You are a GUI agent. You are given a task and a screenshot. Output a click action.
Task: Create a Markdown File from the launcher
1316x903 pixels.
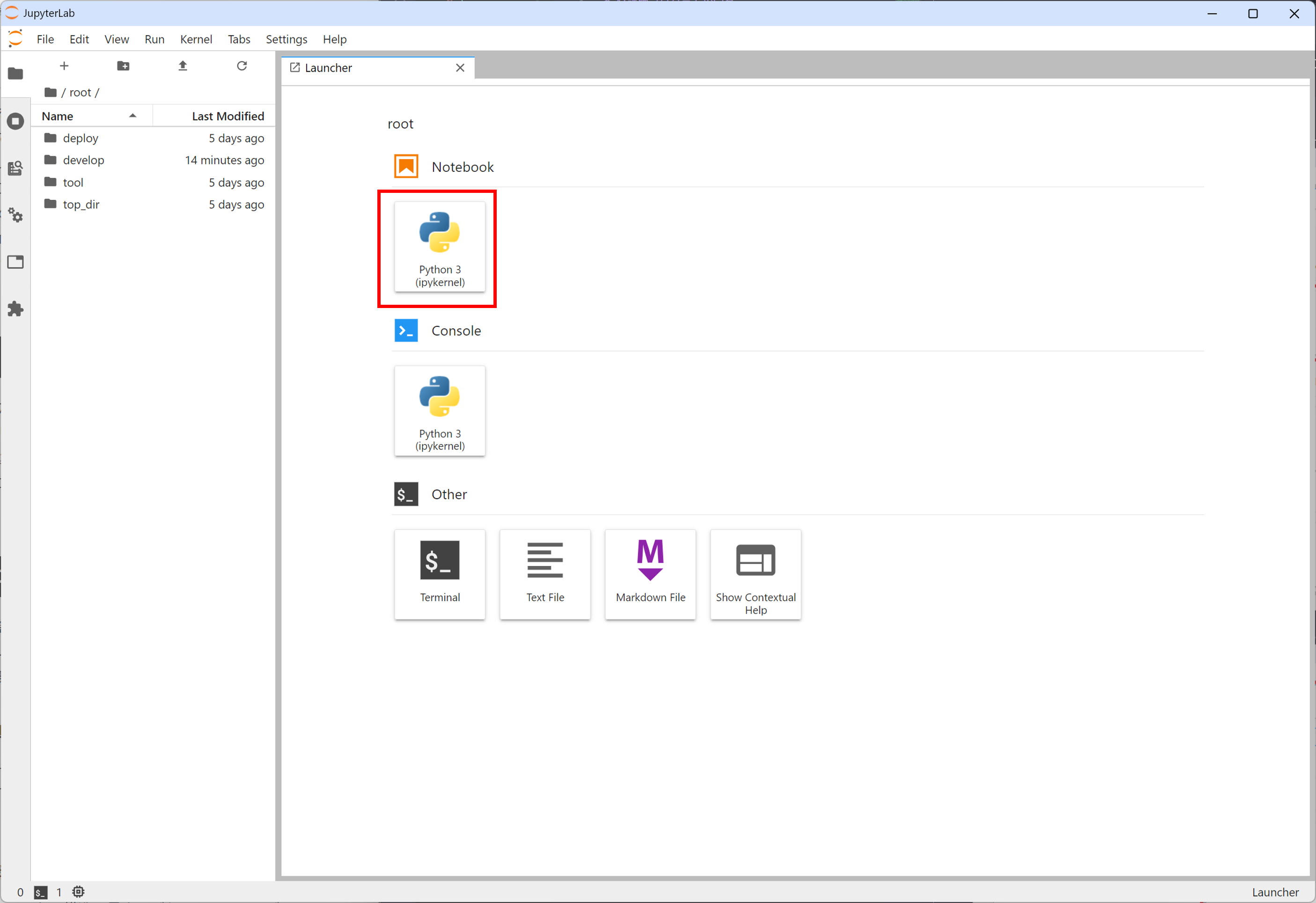[650, 574]
